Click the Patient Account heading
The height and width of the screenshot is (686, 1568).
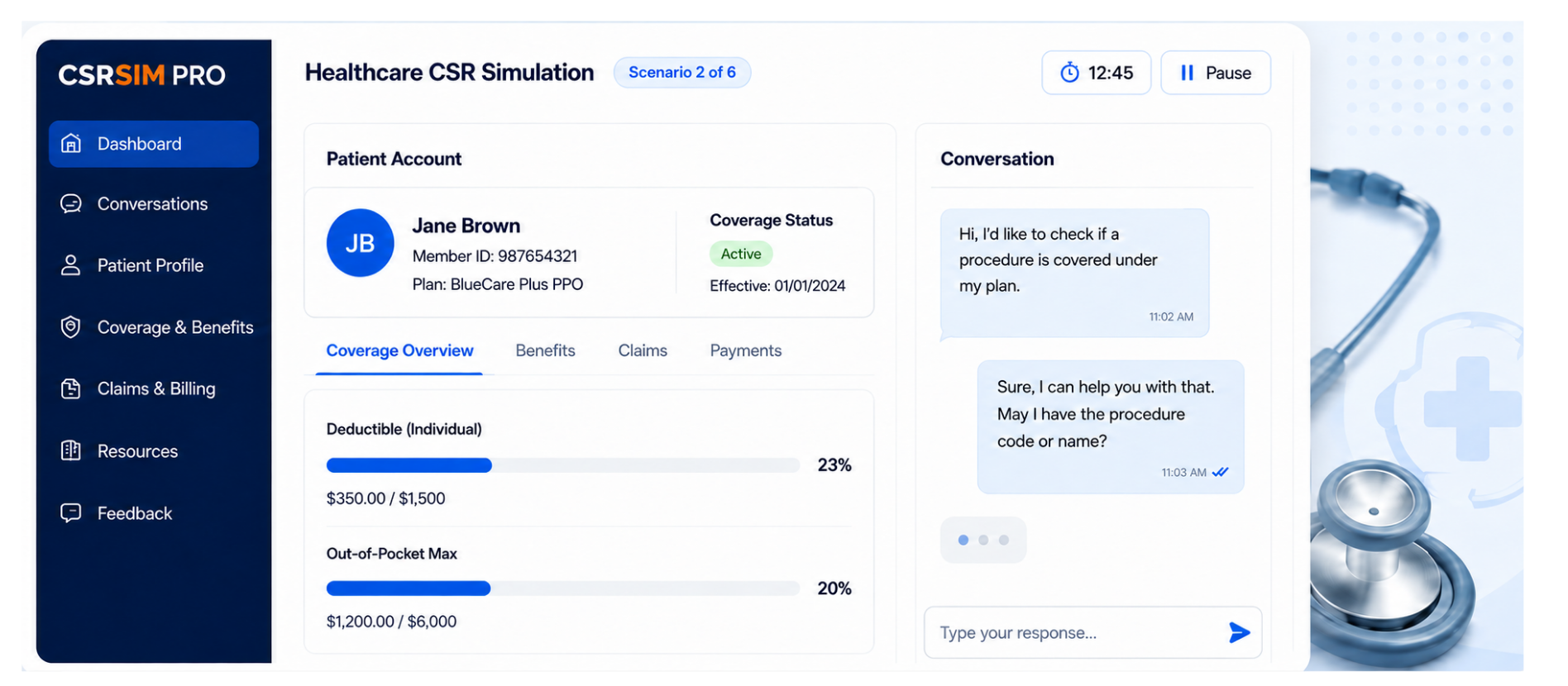click(394, 159)
